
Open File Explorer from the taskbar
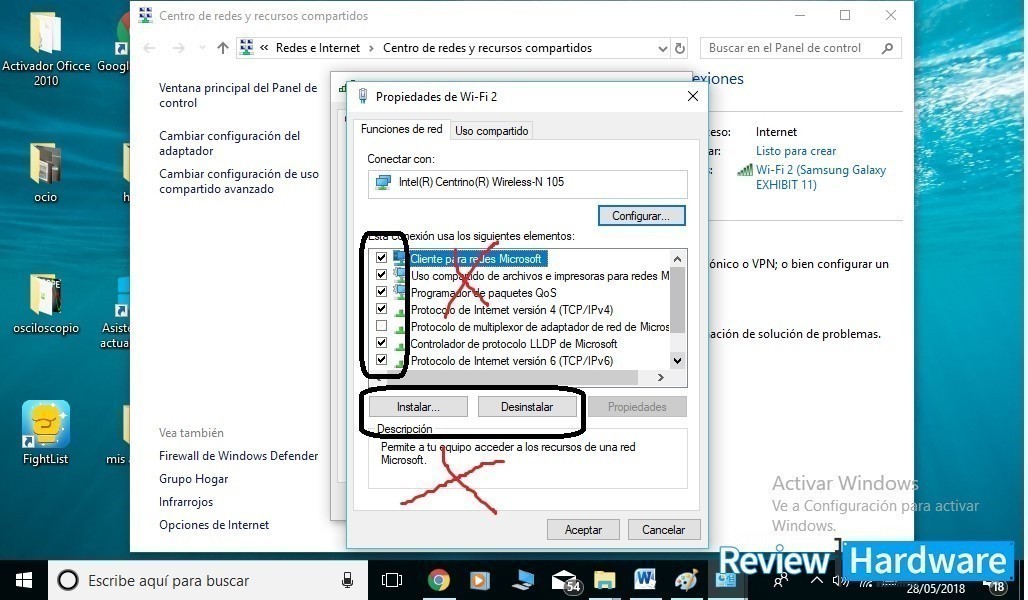(604, 580)
